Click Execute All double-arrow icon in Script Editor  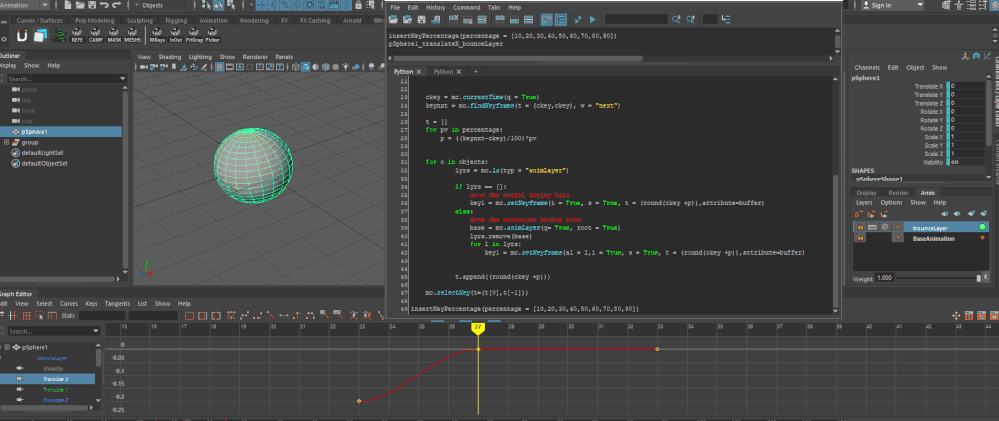578,19
